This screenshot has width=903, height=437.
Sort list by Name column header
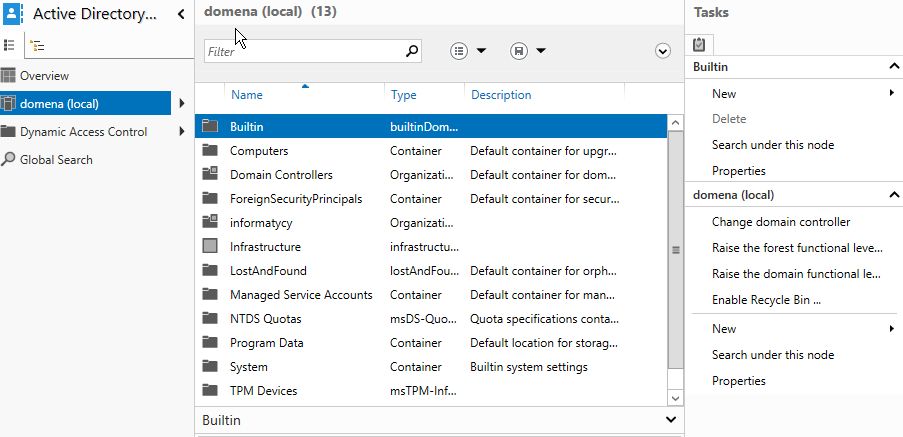click(246, 95)
